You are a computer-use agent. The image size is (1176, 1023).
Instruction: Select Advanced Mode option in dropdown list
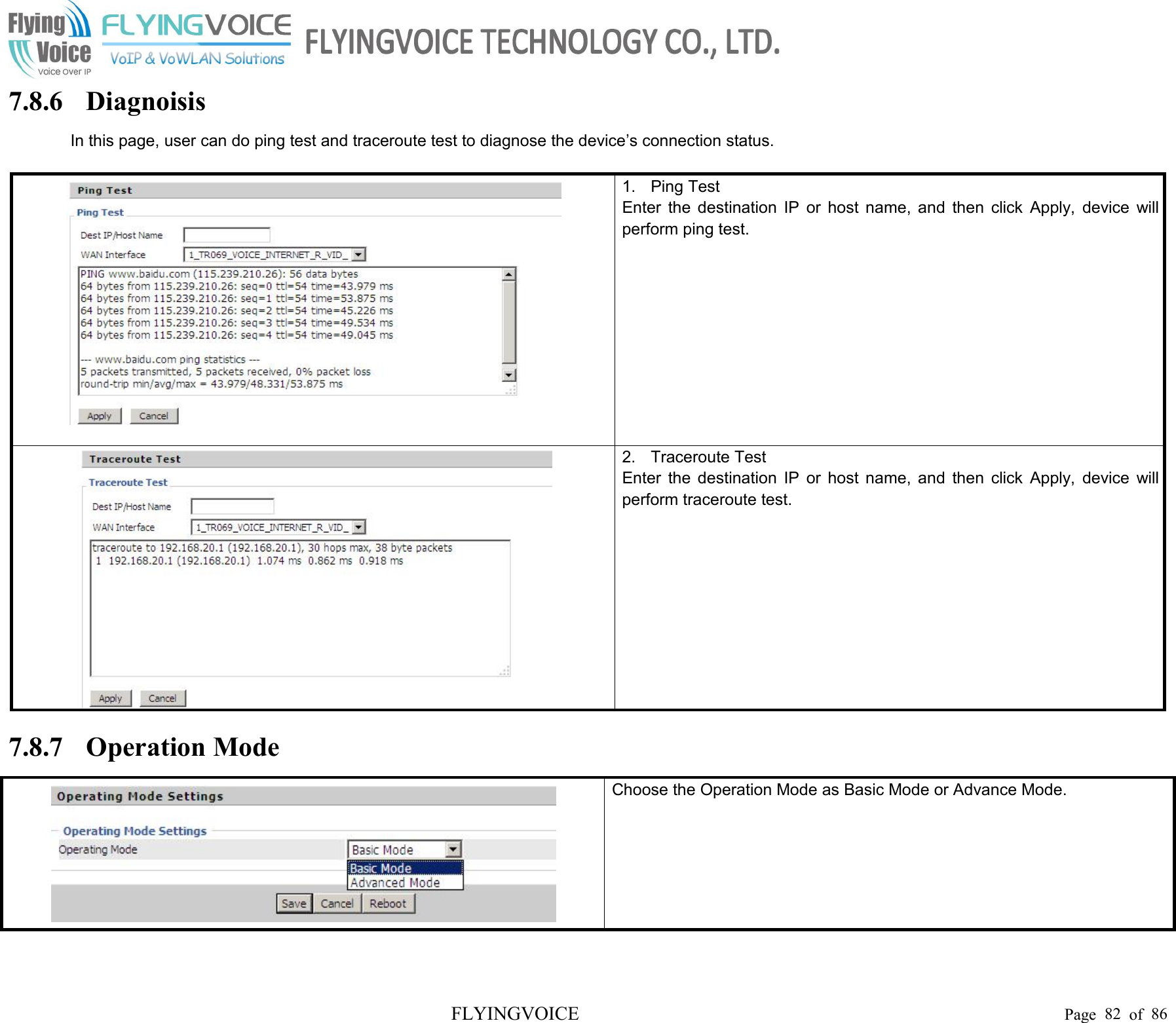click(405, 882)
